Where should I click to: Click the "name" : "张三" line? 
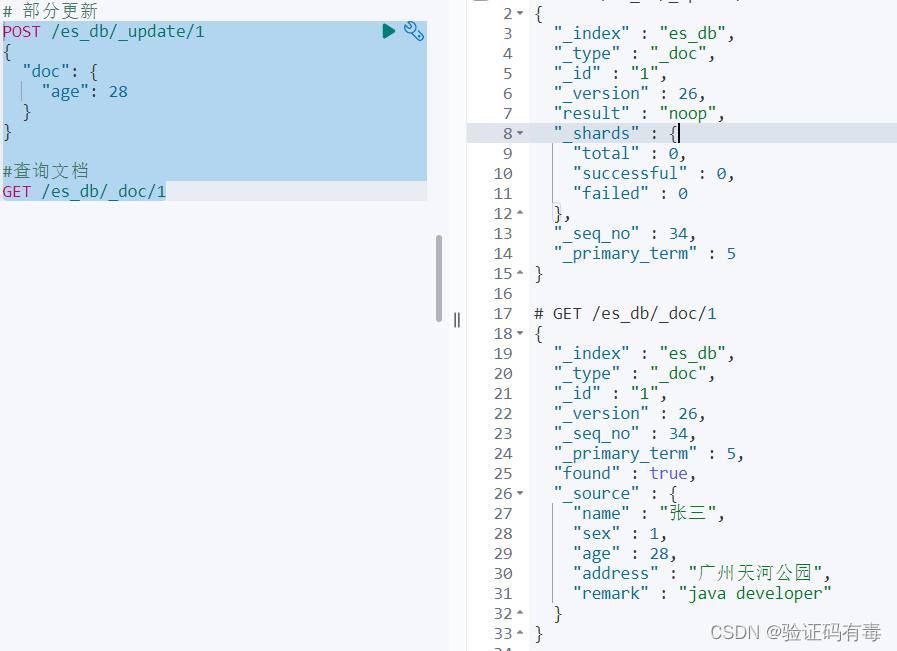pyautogui.click(x=649, y=513)
